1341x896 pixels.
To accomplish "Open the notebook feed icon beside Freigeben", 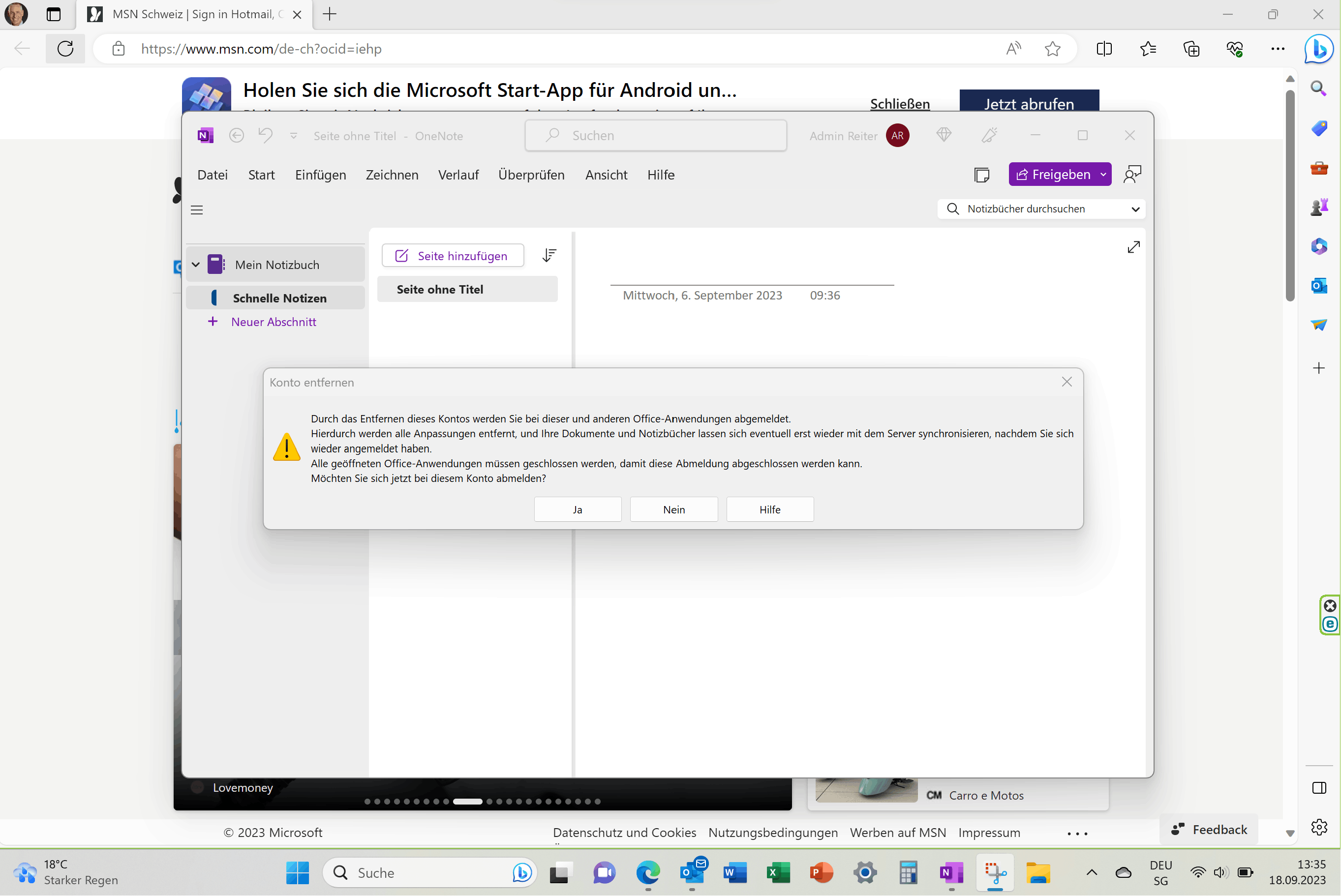I will point(981,175).
